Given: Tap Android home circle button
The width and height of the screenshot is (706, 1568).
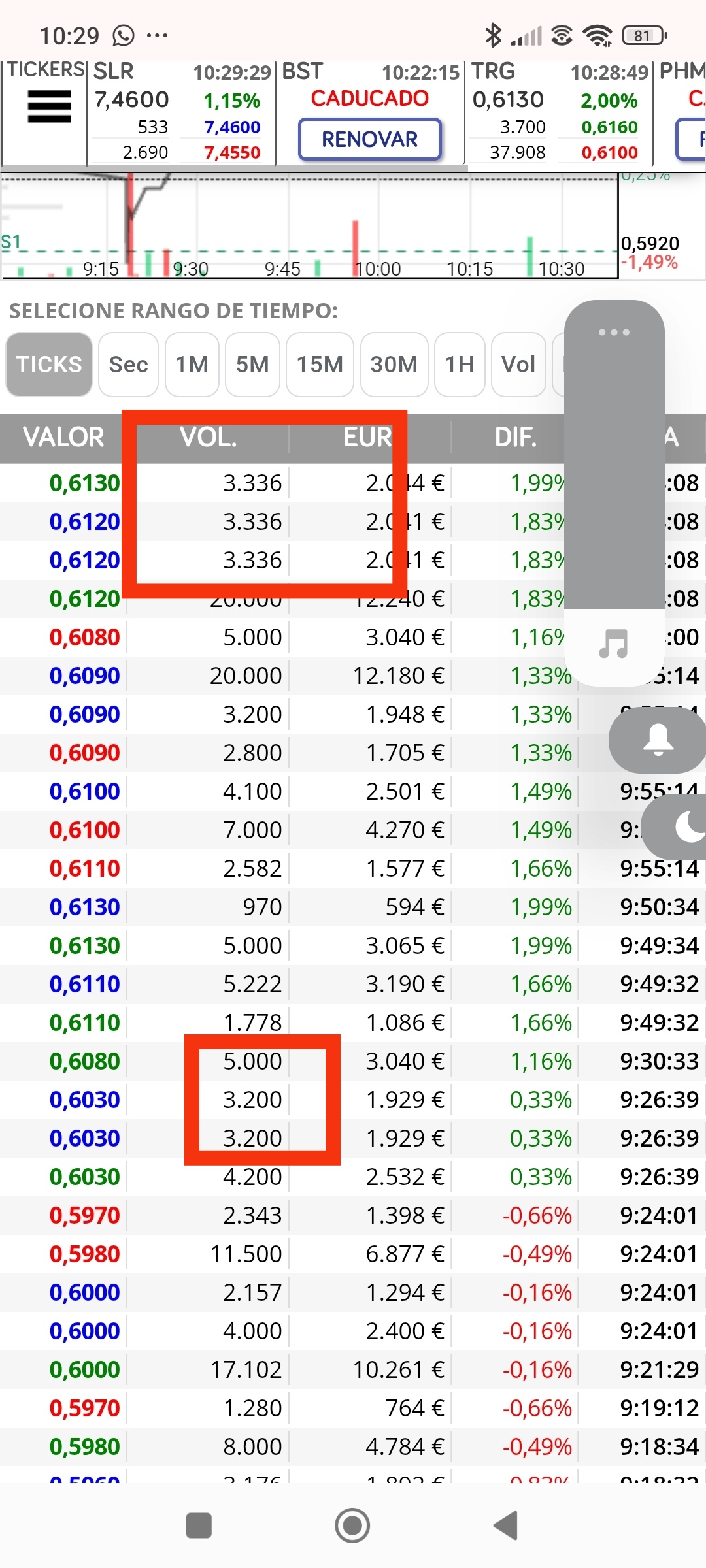Looking at the screenshot, I should 352,1526.
